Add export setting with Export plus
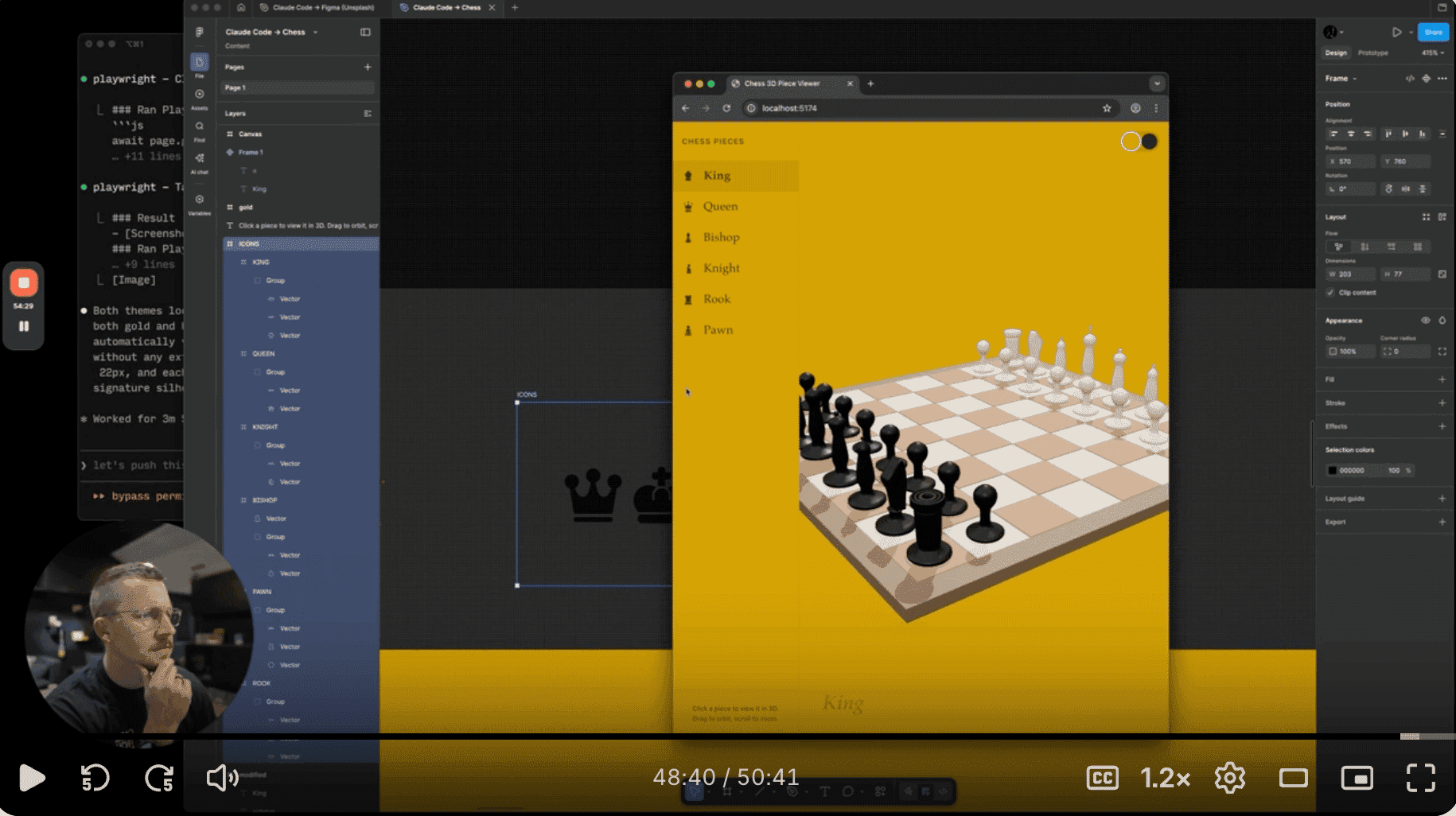Screen dimensions: 1456x816 1442,522
